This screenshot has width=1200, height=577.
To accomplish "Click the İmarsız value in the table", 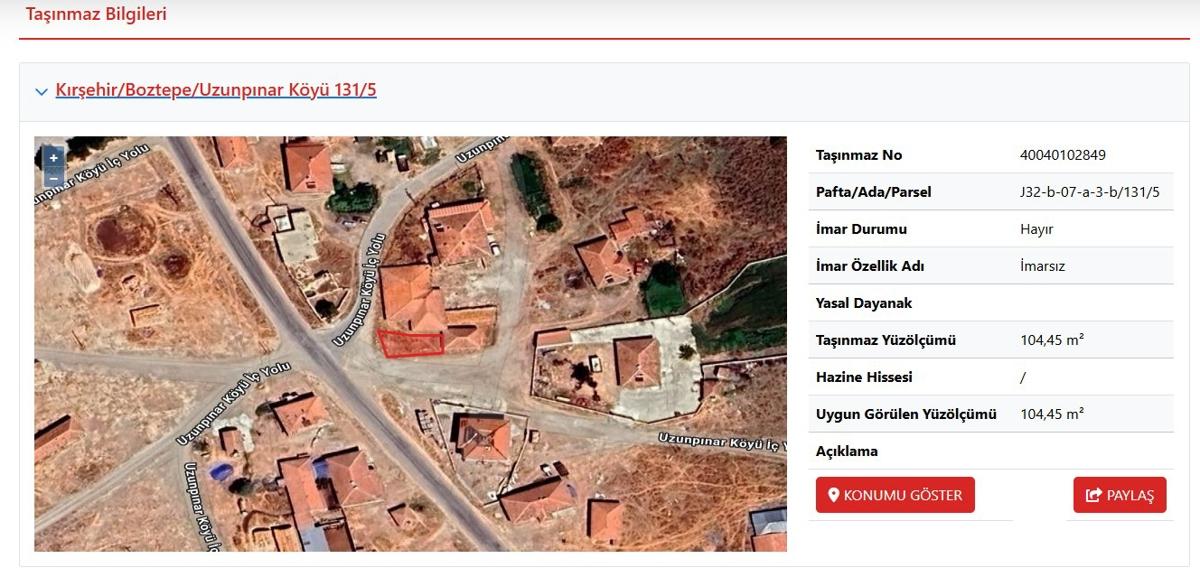I will [x=1041, y=266].
